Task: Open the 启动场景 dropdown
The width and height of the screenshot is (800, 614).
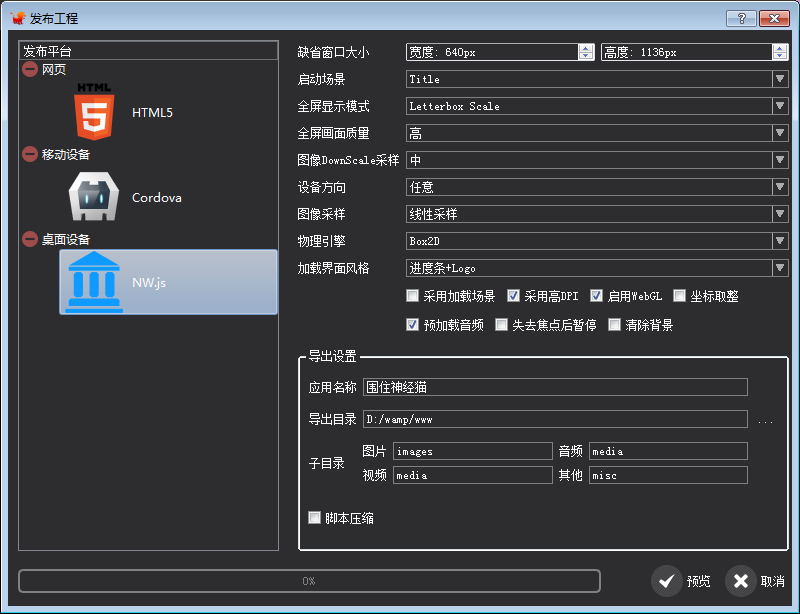Action: pyautogui.click(x=596, y=79)
